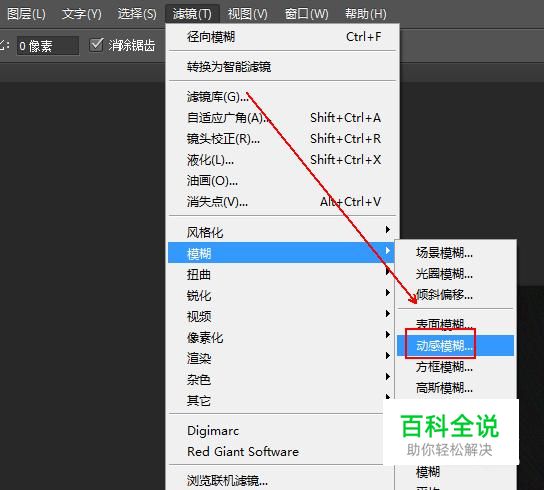Select 倾斜偏移... in blur submenu
Image resolution: width=544 pixels, height=490 pixels.
456,295
